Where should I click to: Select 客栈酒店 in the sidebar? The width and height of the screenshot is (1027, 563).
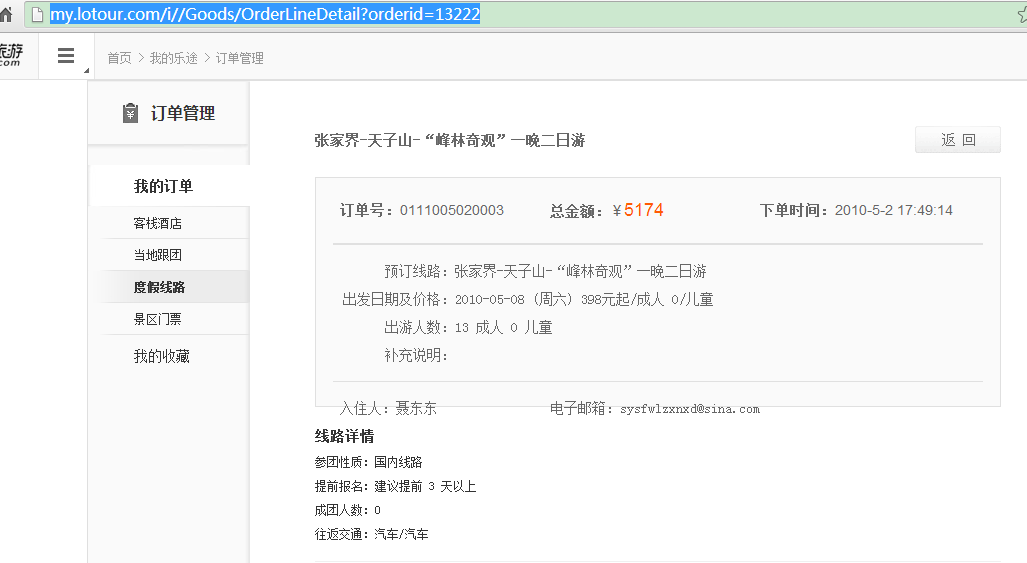point(158,223)
